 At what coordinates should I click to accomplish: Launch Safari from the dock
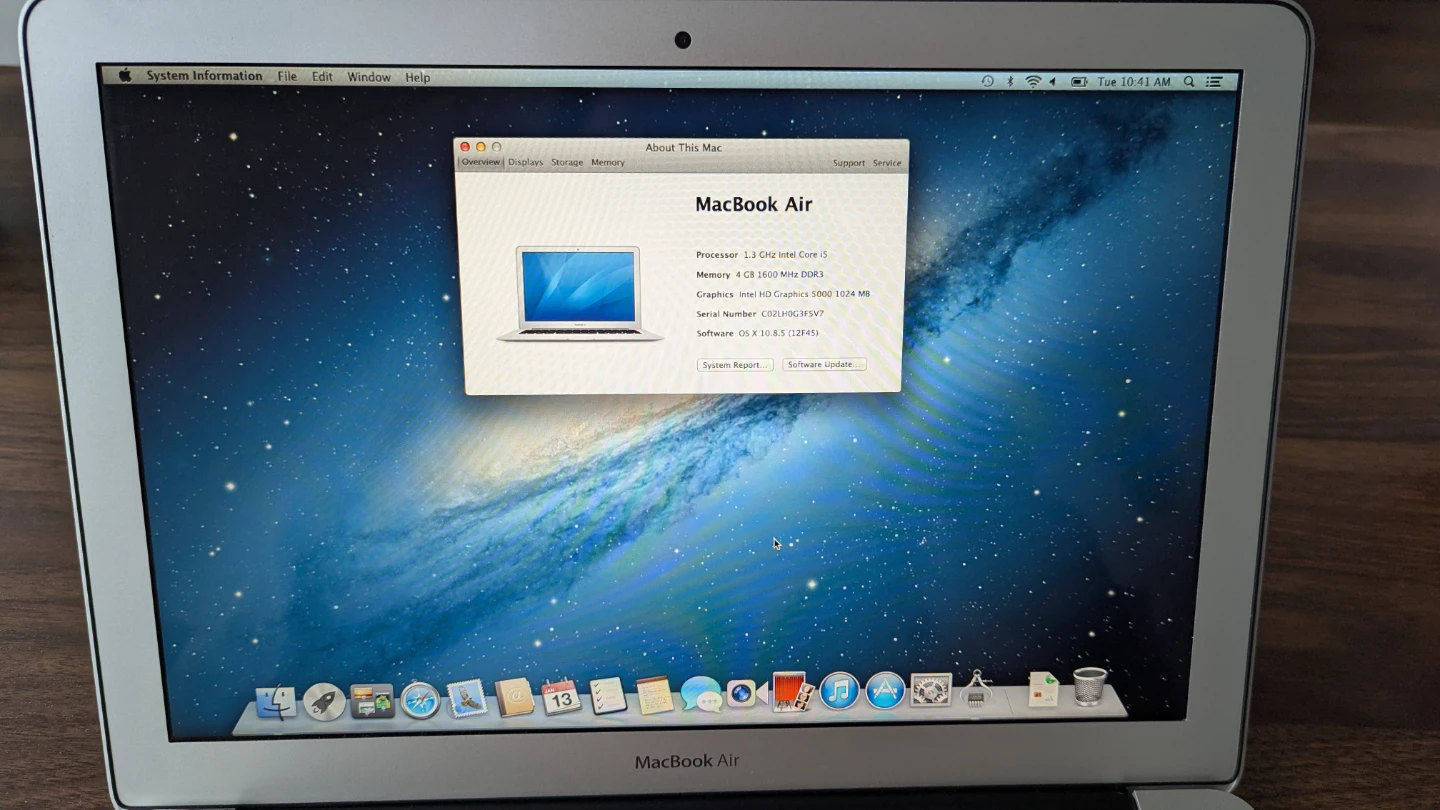(420, 700)
